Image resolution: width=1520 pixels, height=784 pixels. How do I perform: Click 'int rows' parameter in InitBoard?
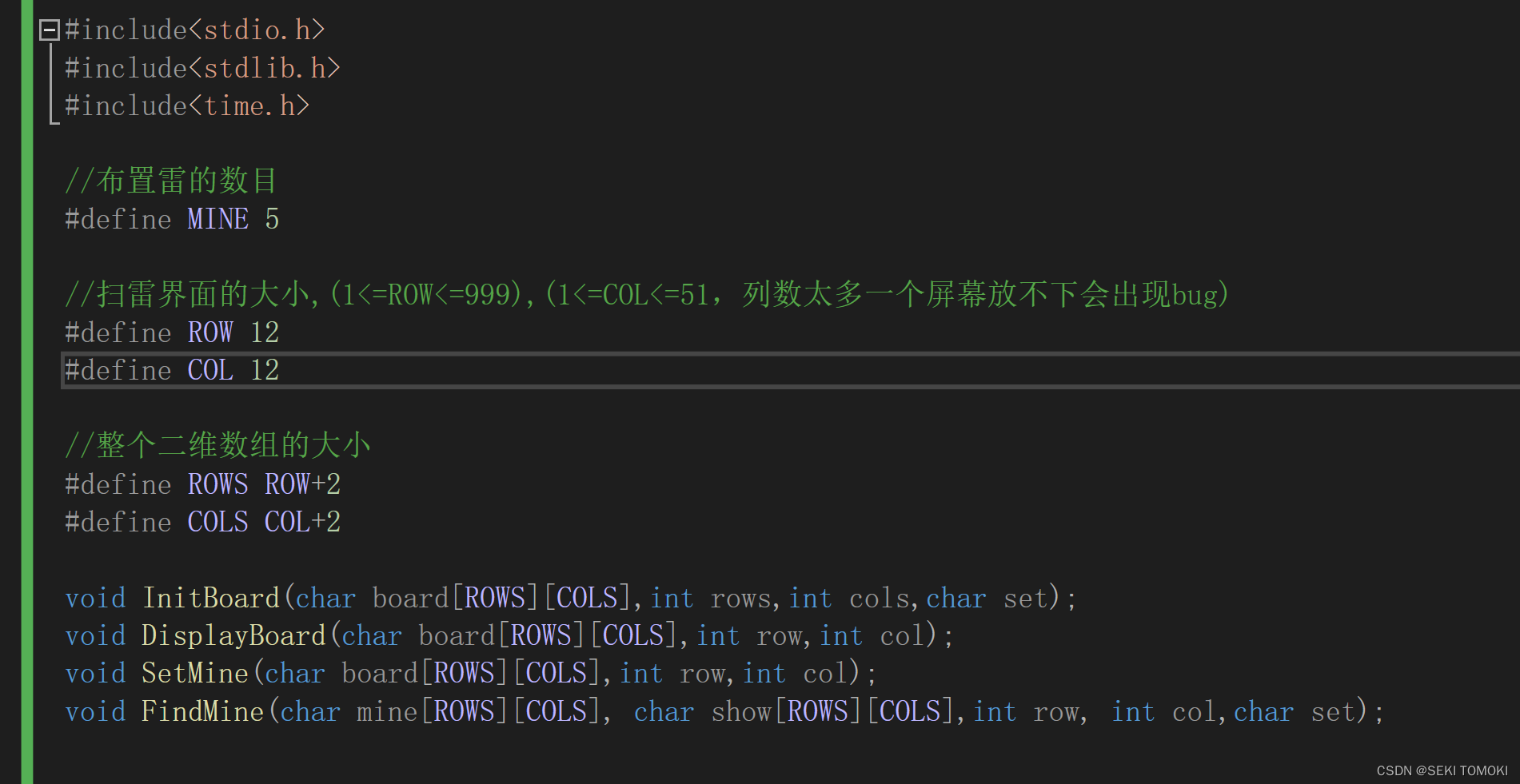point(711,599)
